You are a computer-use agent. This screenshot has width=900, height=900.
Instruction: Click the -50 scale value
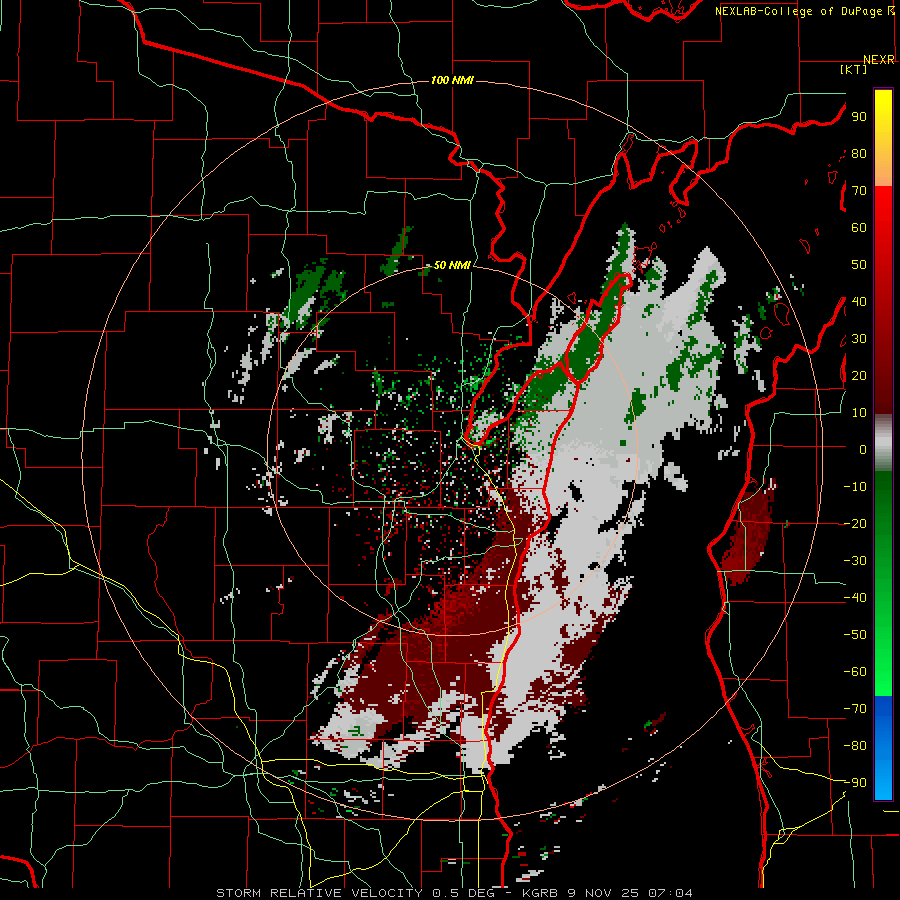(x=855, y=635)
